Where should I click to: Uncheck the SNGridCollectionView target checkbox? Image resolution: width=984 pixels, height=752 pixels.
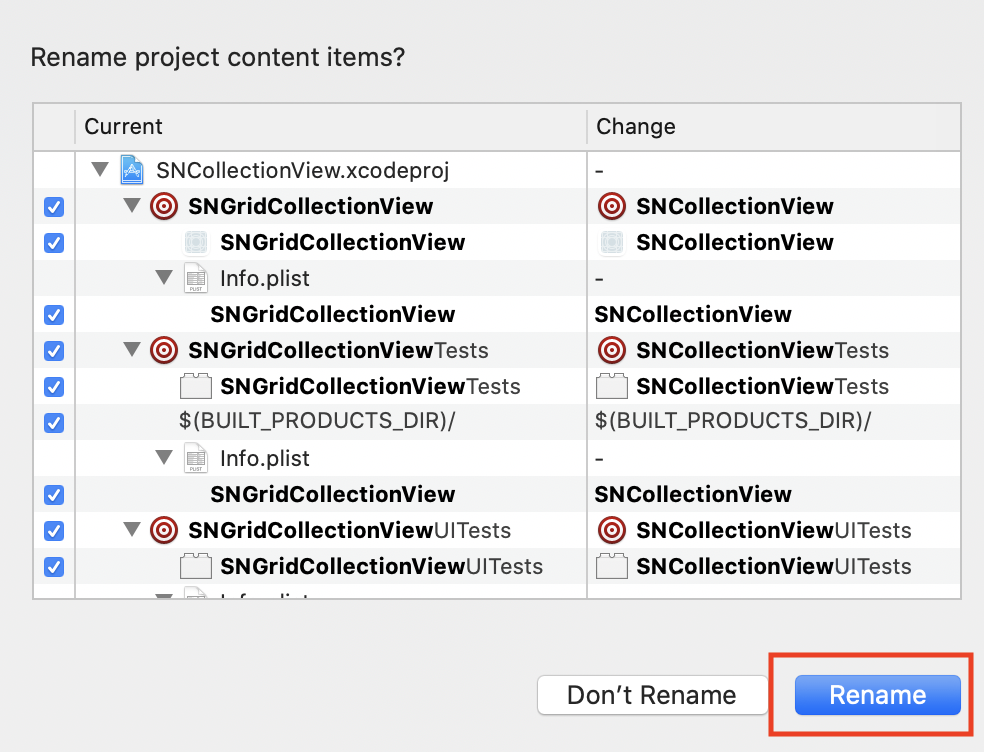(x=54, y=207)
